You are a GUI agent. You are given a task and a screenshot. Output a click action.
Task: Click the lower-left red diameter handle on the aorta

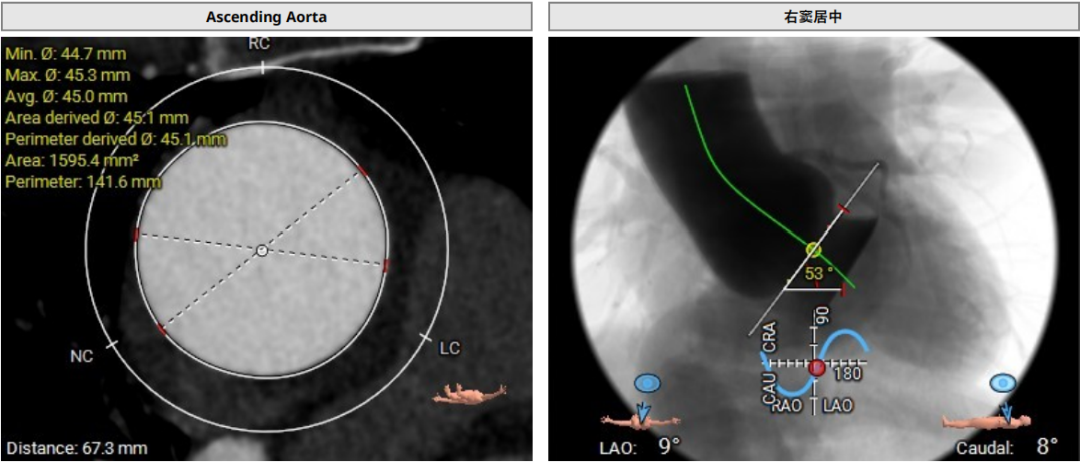click(161, 329)
